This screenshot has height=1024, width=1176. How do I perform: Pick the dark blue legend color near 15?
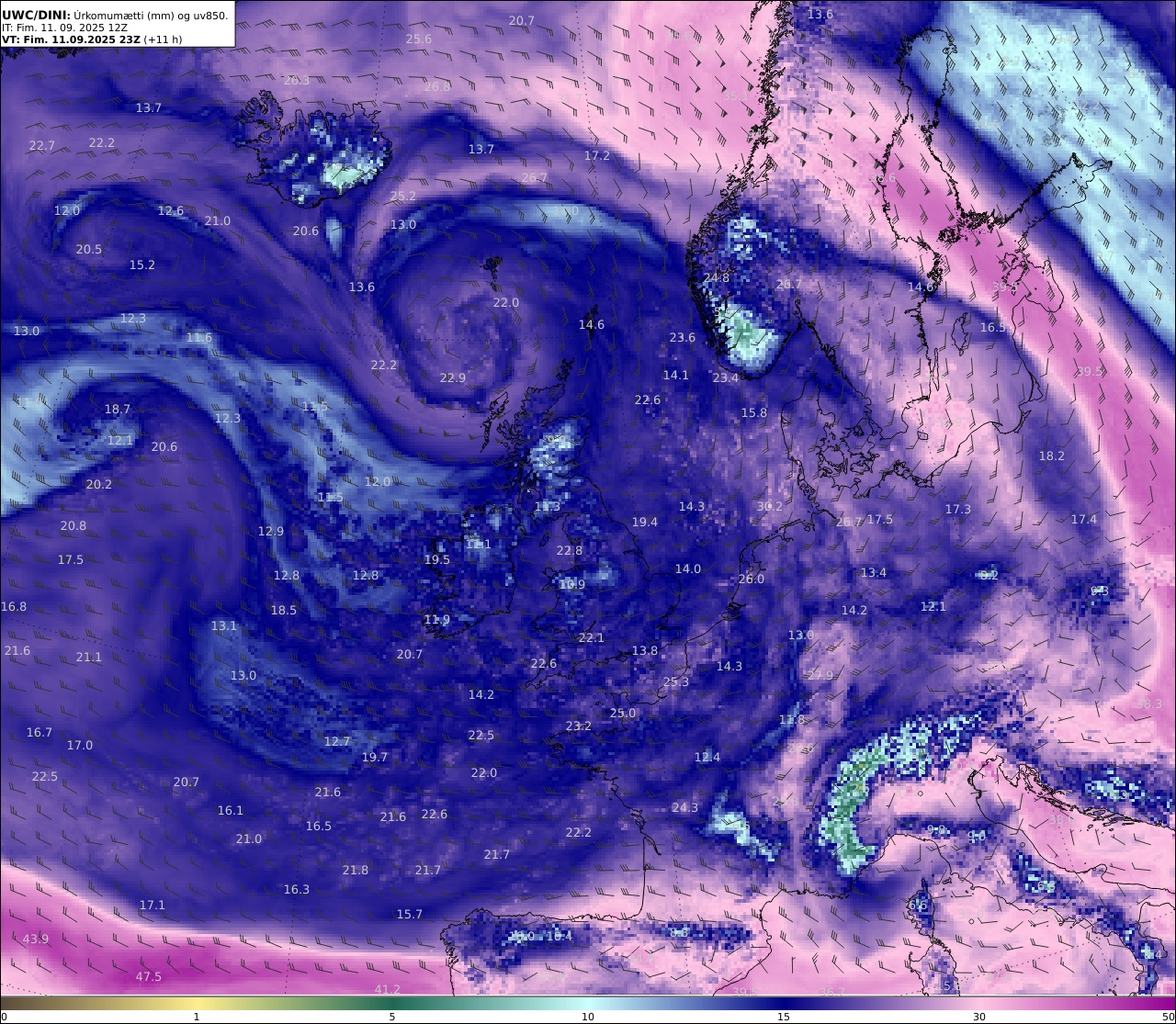click(x=784, y=1003)
